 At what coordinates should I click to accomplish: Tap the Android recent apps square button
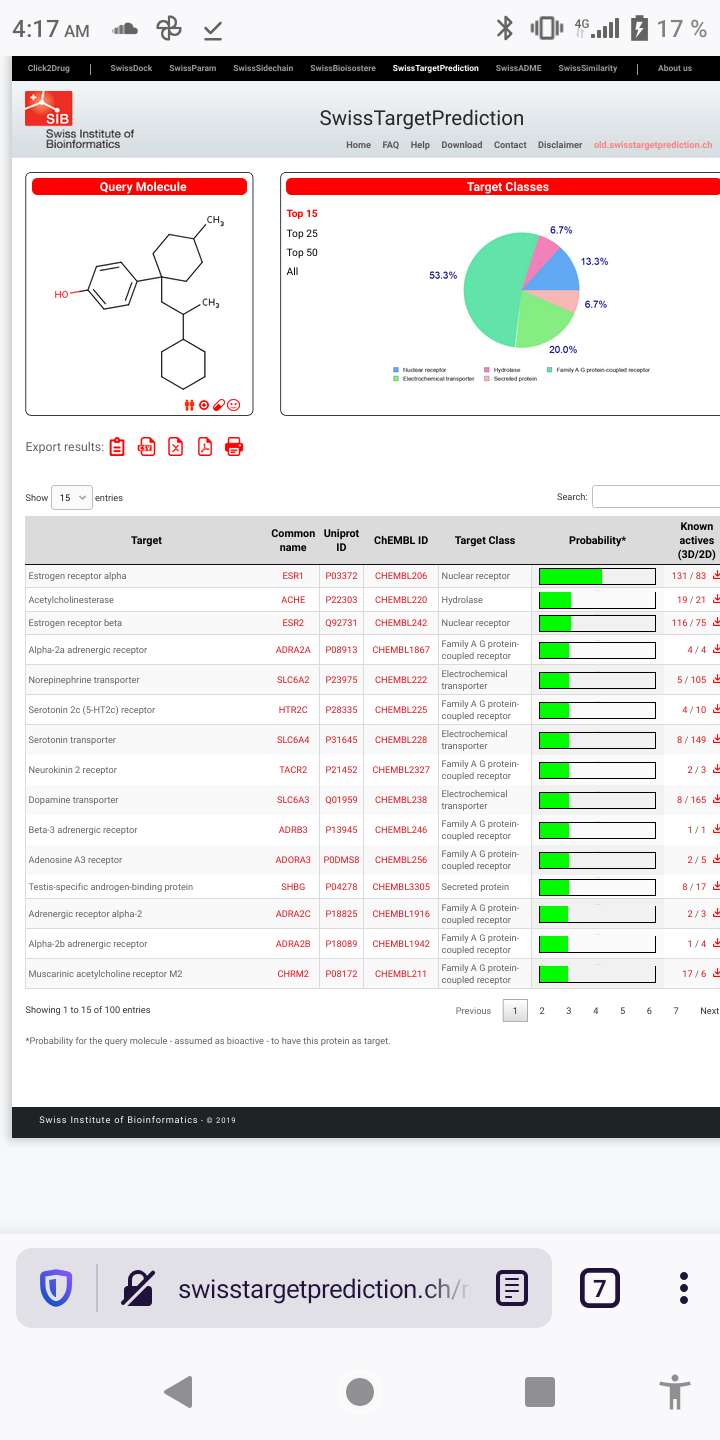pyautogui.click(x=540, y=1391)
